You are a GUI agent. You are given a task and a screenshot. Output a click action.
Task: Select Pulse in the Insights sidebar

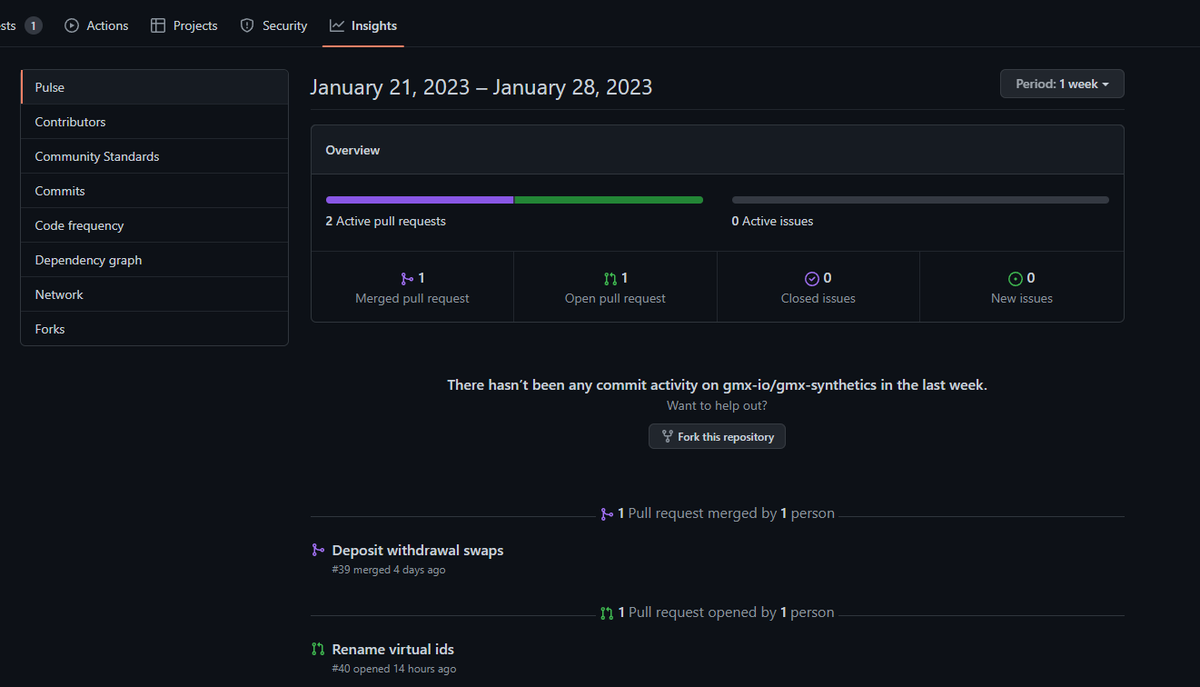tap(49, 87)
